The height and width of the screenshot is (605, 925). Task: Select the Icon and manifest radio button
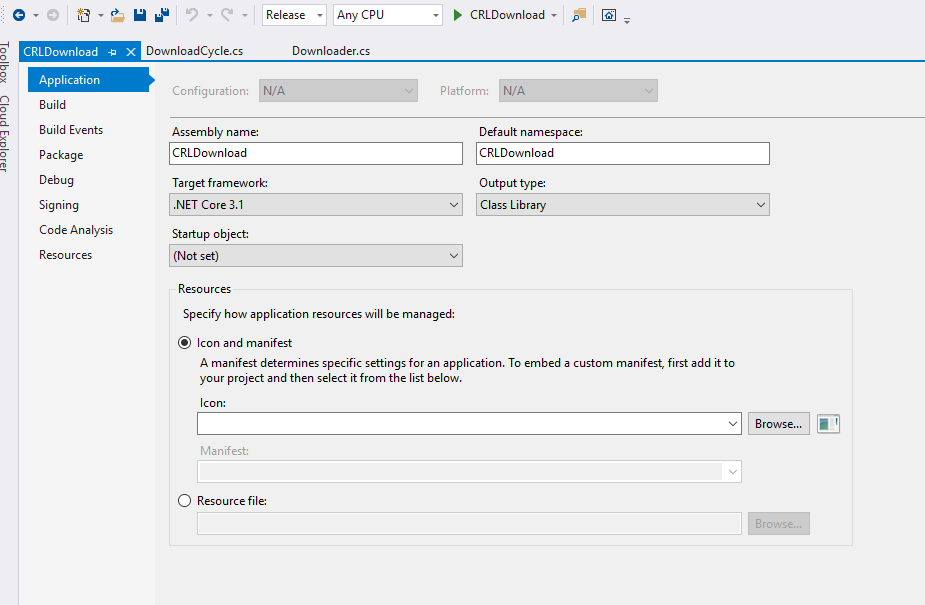pyautogui.click(x=185, y=343)
